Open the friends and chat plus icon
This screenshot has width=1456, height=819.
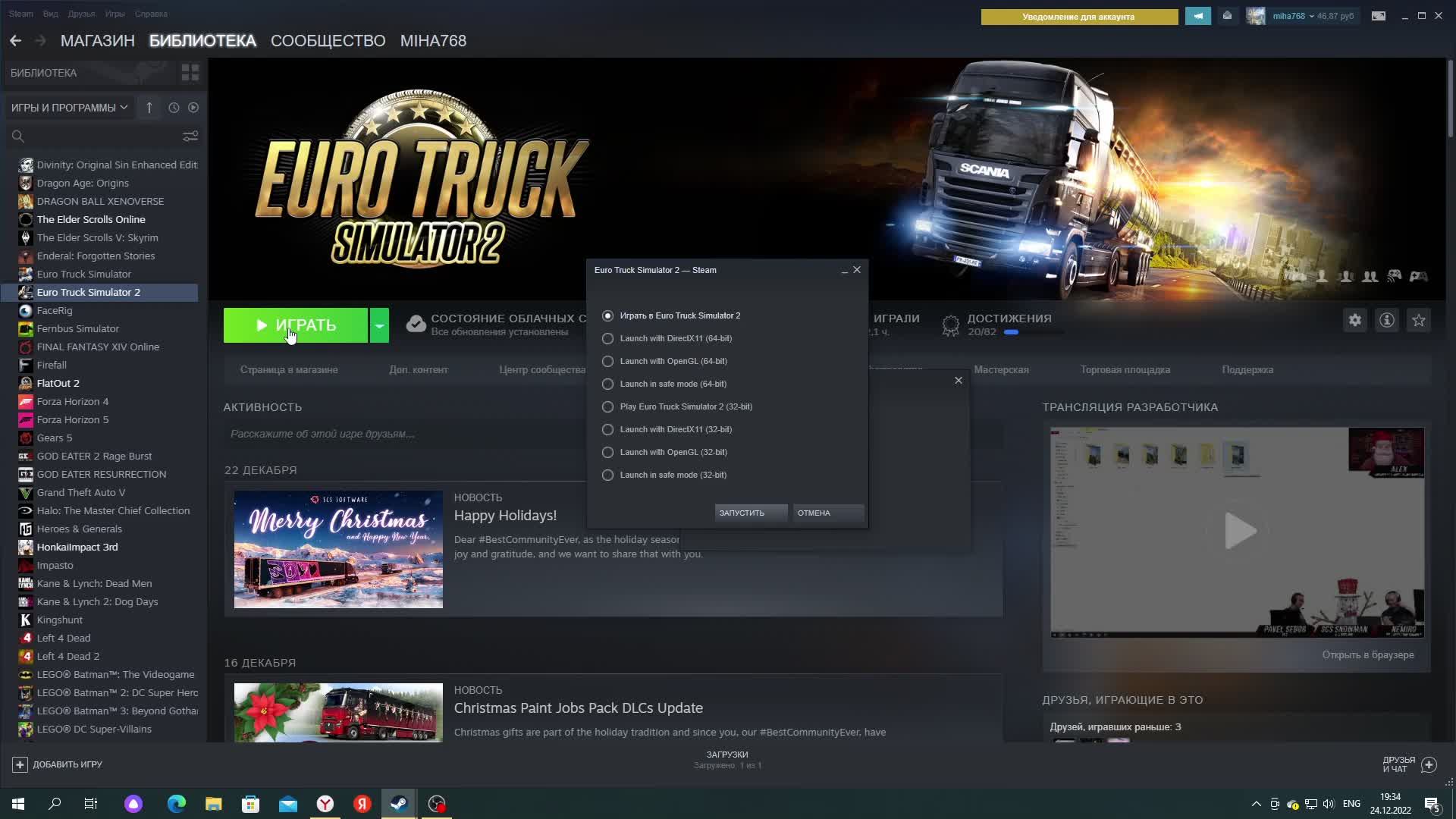point(1429,764)
